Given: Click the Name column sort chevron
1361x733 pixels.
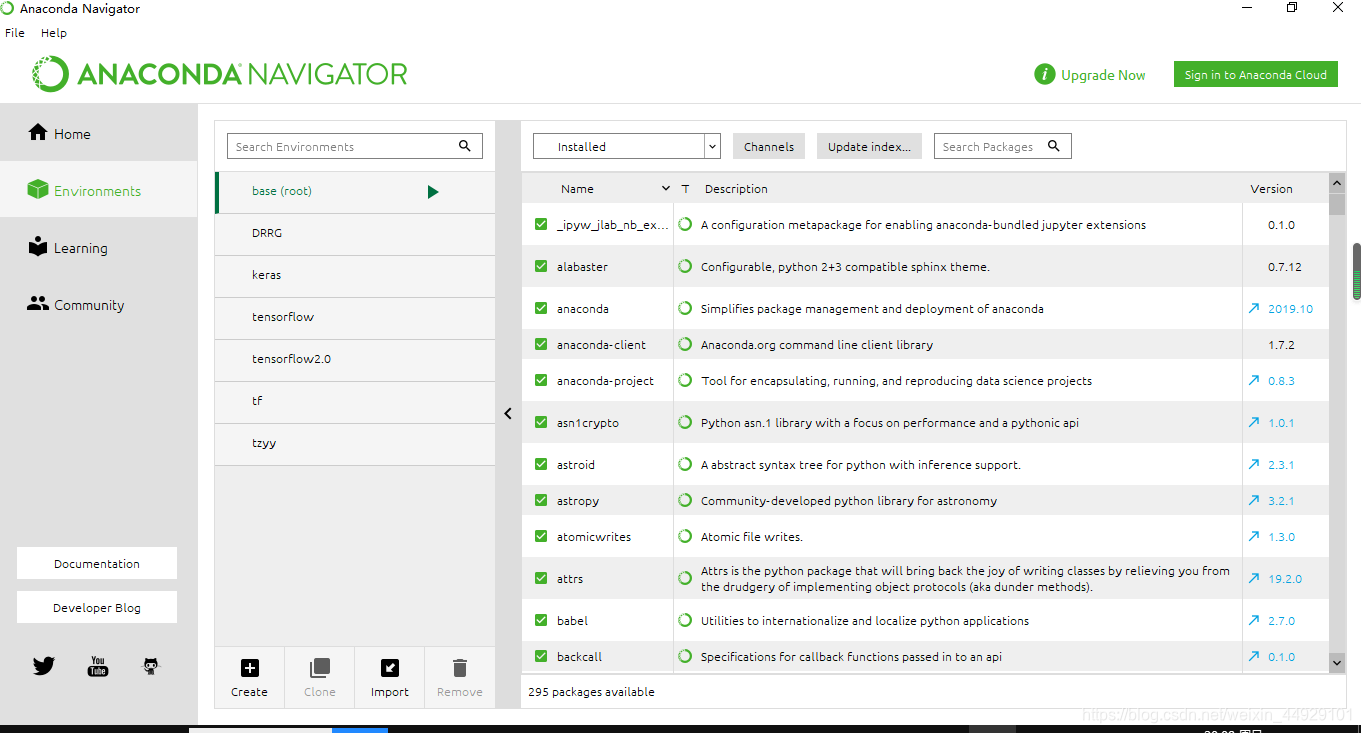Looking at the screenshot, I should tap(666, 189).
